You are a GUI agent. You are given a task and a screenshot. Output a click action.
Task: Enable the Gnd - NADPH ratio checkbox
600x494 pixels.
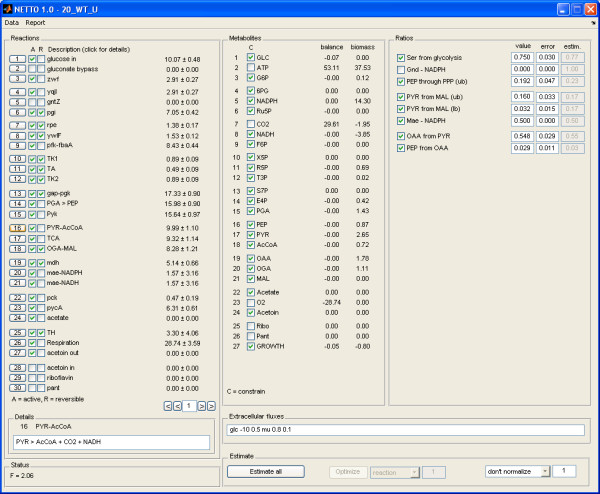pyautogui.click(x=401, y=68)
